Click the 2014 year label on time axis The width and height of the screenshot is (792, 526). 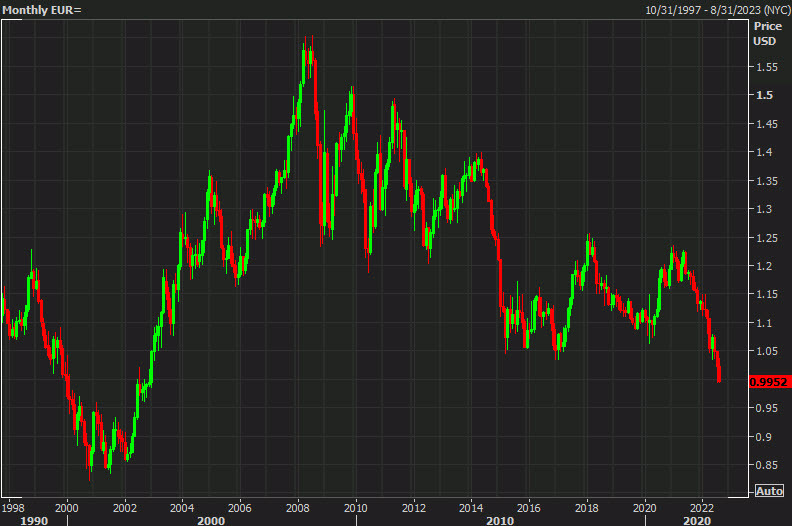[471, 508]
